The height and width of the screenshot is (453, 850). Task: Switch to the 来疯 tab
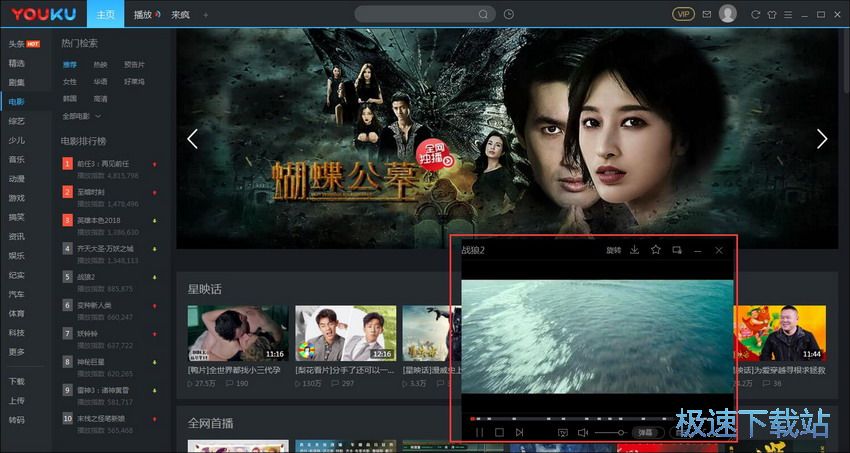[x=181, y=15]
